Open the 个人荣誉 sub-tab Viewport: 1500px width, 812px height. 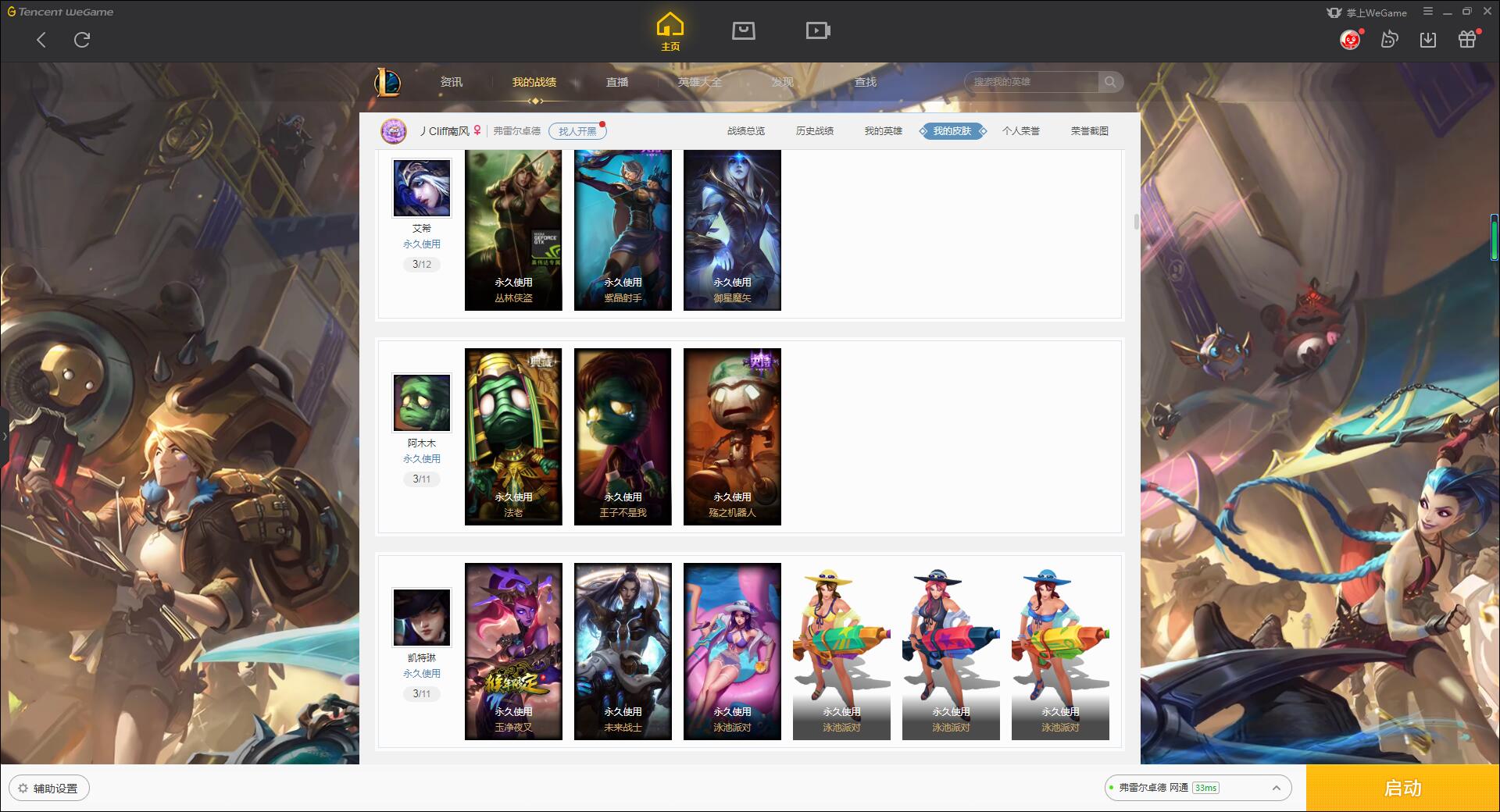point(1021,131)
